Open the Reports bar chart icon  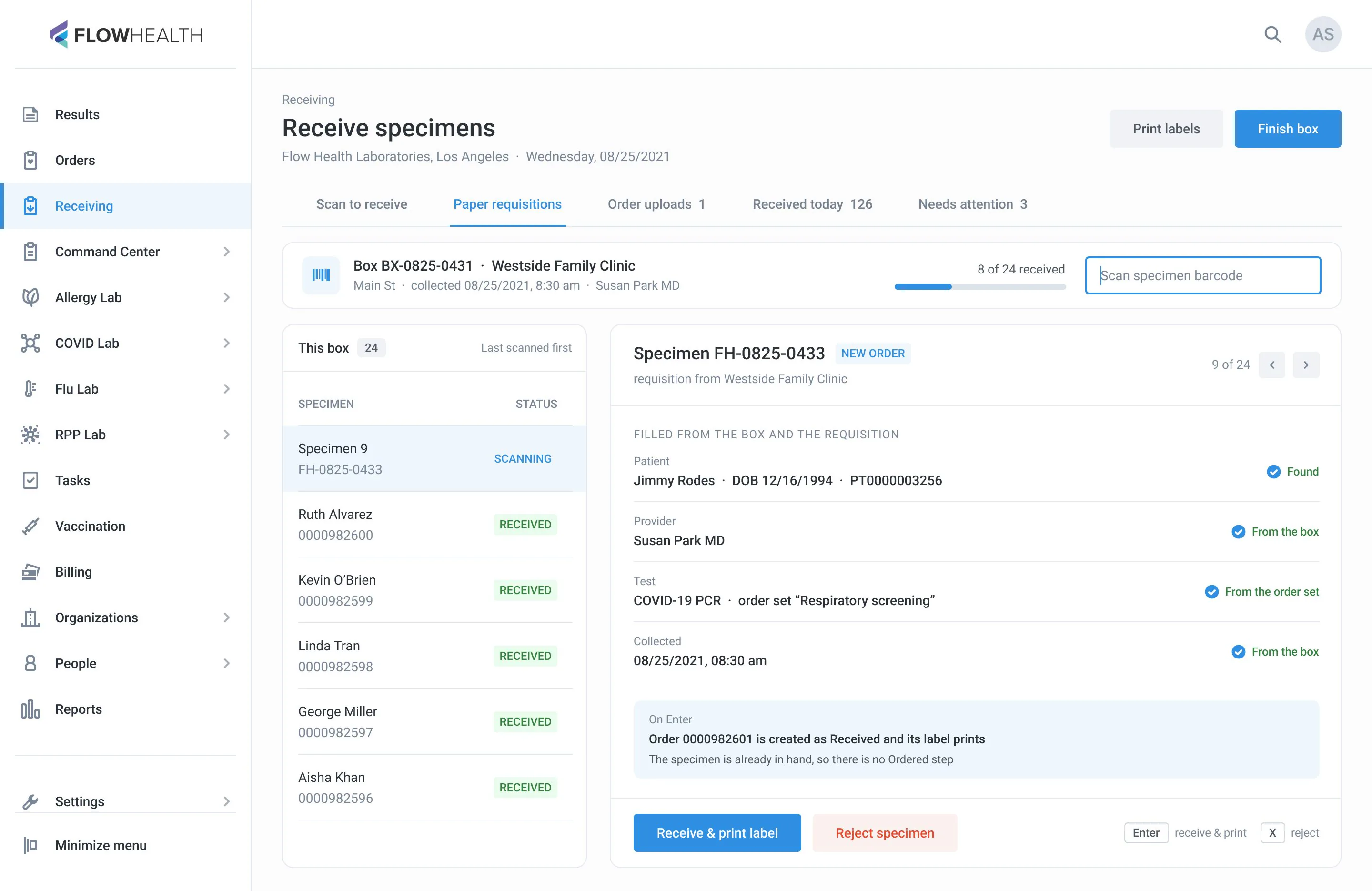click(x=30, y=709)
